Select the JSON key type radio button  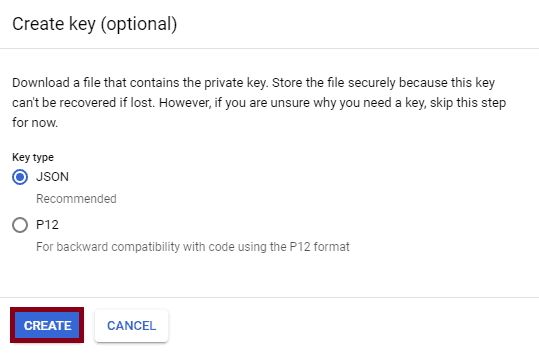click(20, 177)
